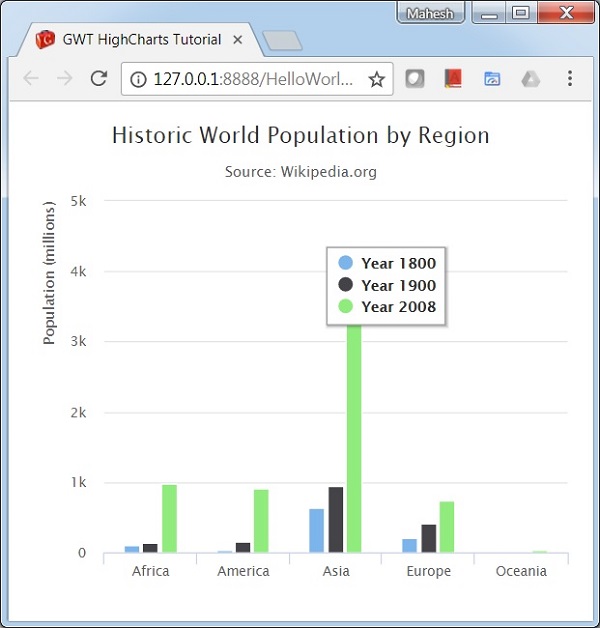Toggle Year 1800 series in legend
This screenshot has width=600, height=628.
tap(387, 264)
